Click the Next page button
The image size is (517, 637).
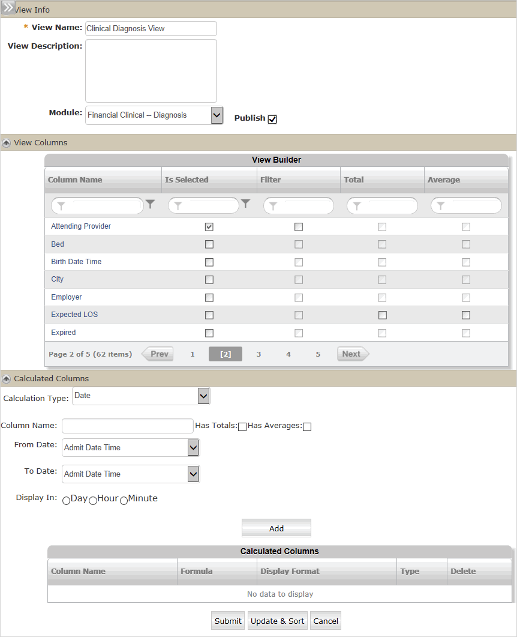click(353, 354)
